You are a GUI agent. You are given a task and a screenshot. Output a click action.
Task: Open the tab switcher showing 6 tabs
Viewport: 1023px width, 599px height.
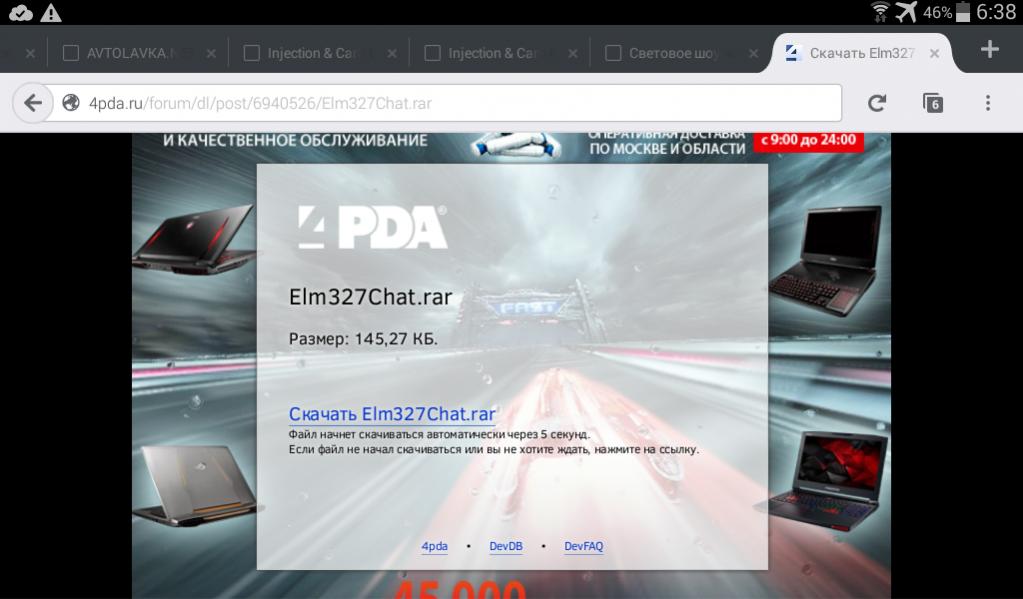[933, 103]
